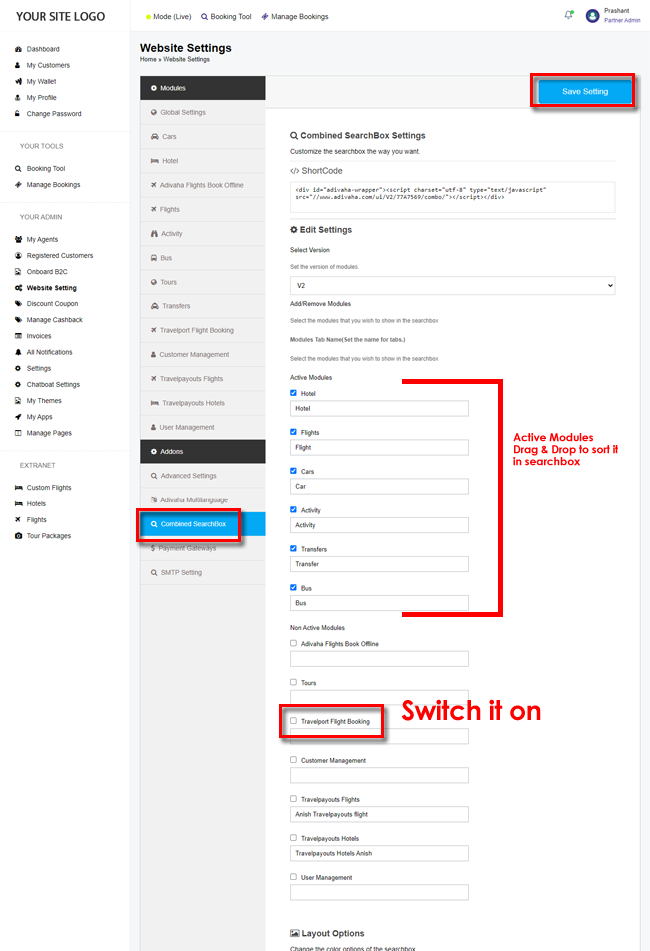Click the Manage Pages icon
This screenshot has width=650, height=951.
tap(18, 433)
